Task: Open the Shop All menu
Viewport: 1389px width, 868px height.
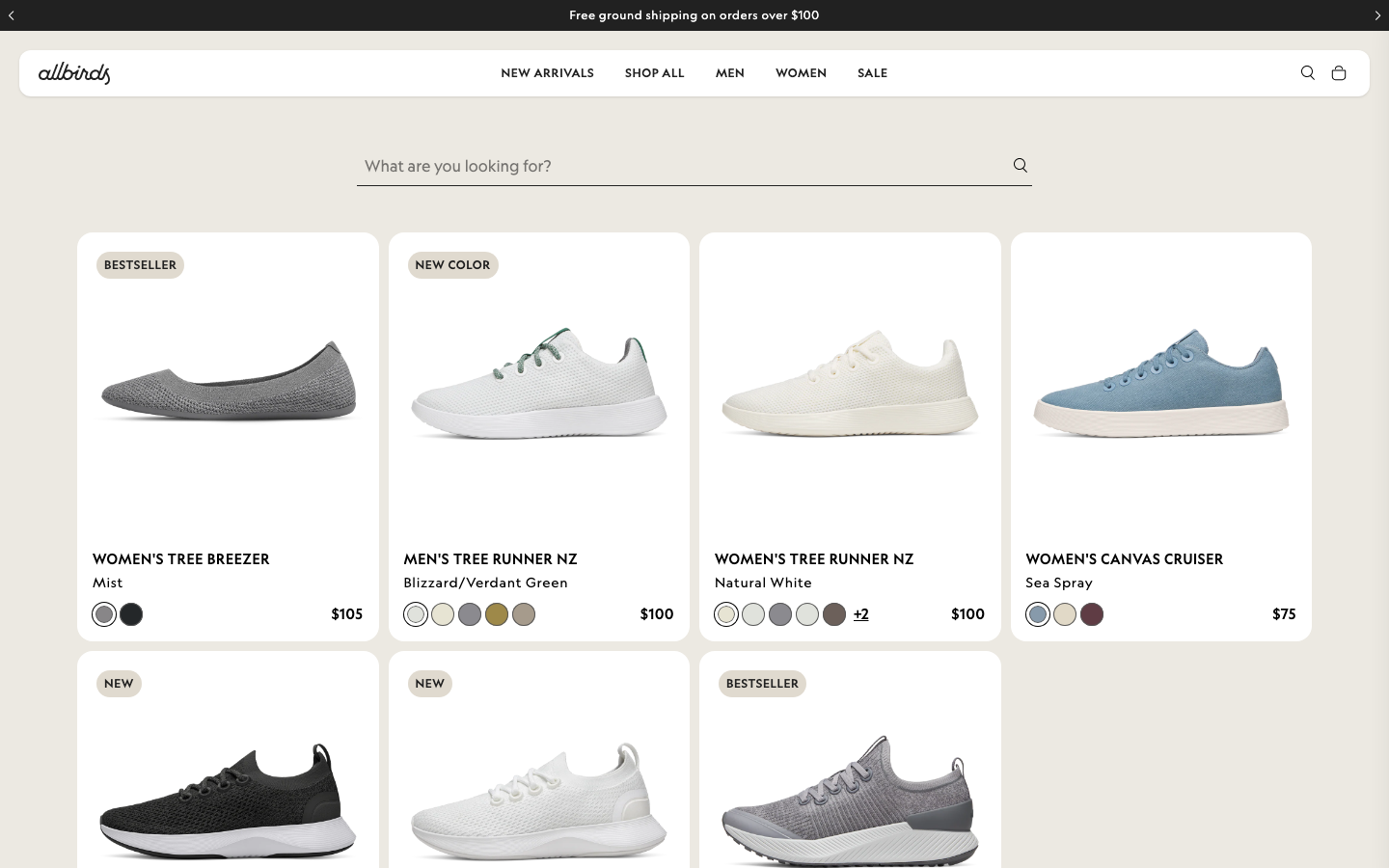Action: 654,73
